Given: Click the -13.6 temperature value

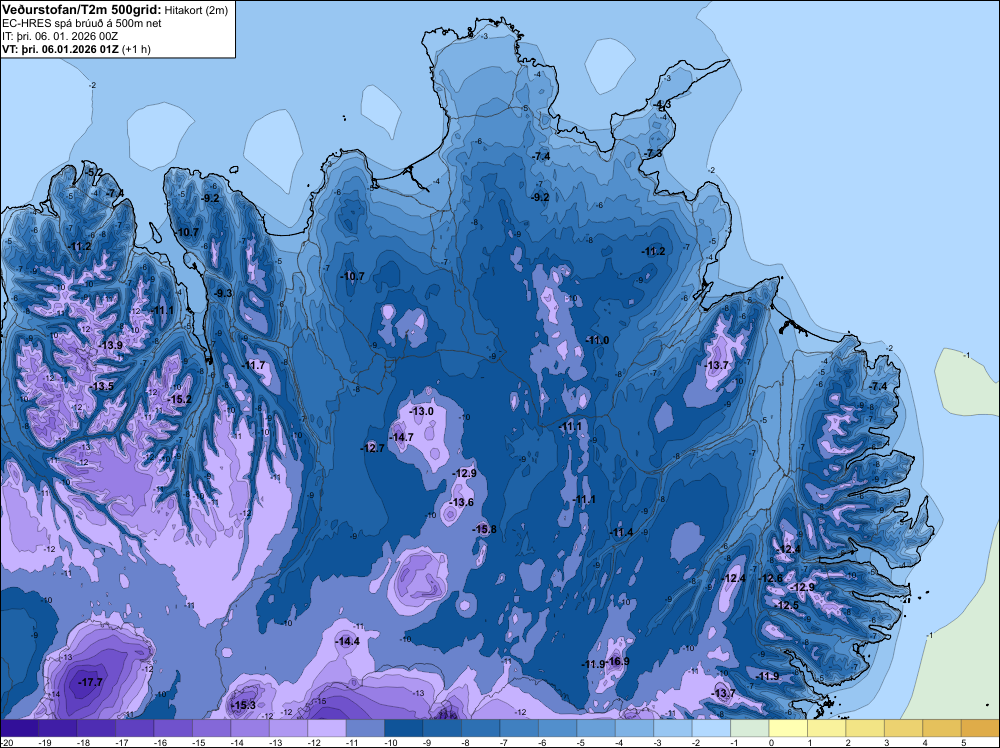Looking at the screenshot, I should pyautogui.click(x=462, y=502).
